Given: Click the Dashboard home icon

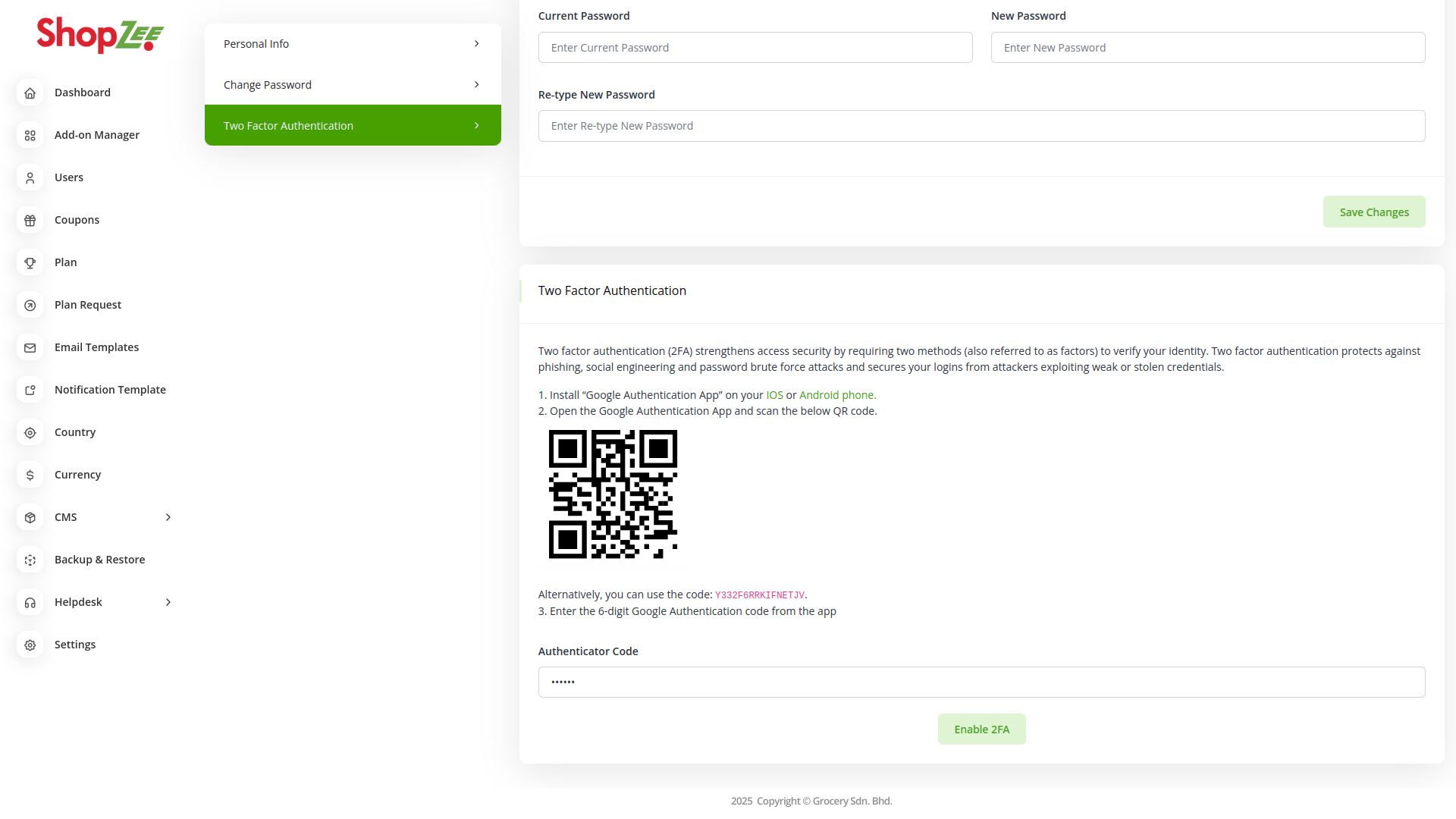Looking at the screenshot, I should [30, 93].
